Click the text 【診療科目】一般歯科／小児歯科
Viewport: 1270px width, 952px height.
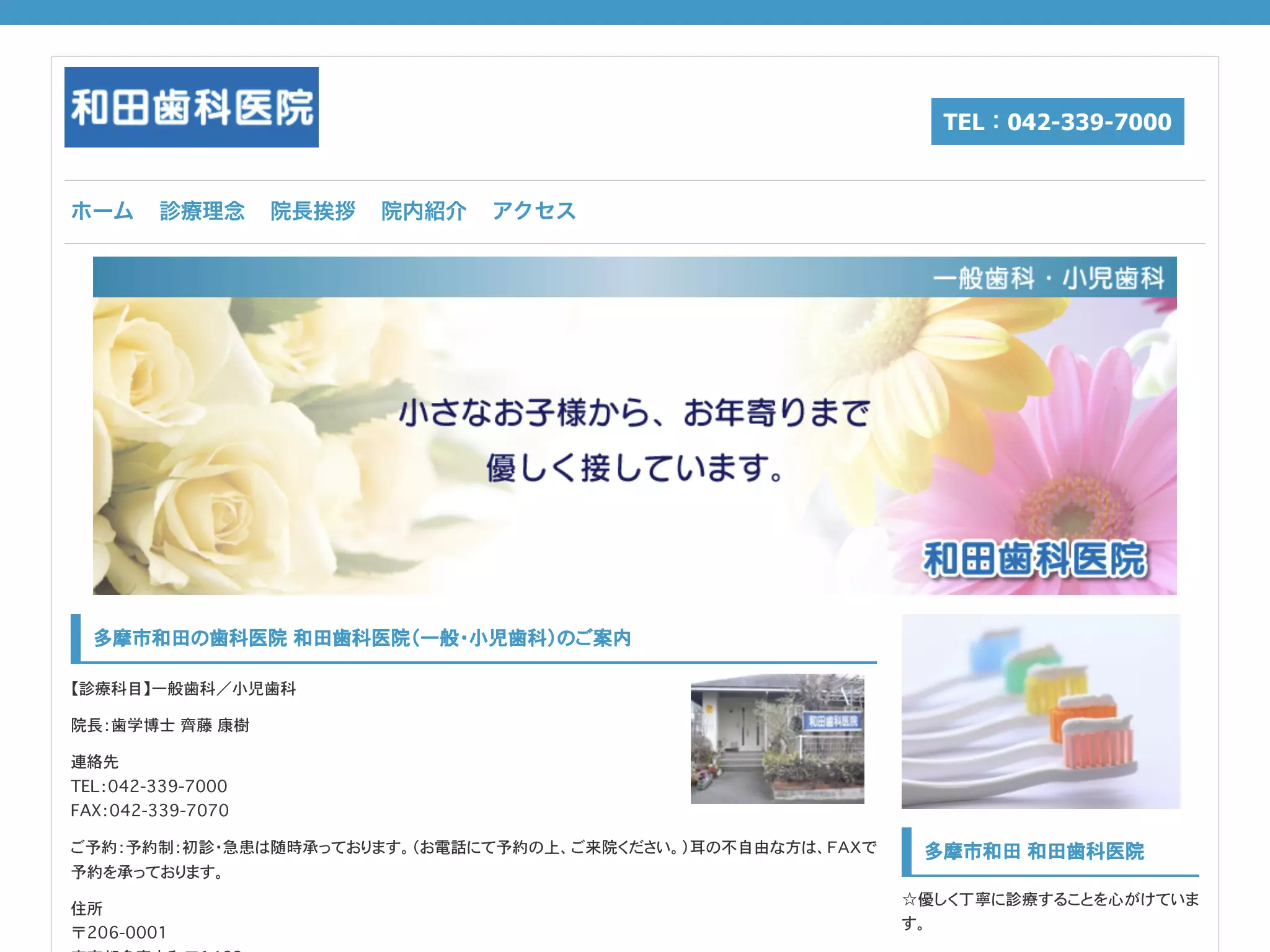184,689
